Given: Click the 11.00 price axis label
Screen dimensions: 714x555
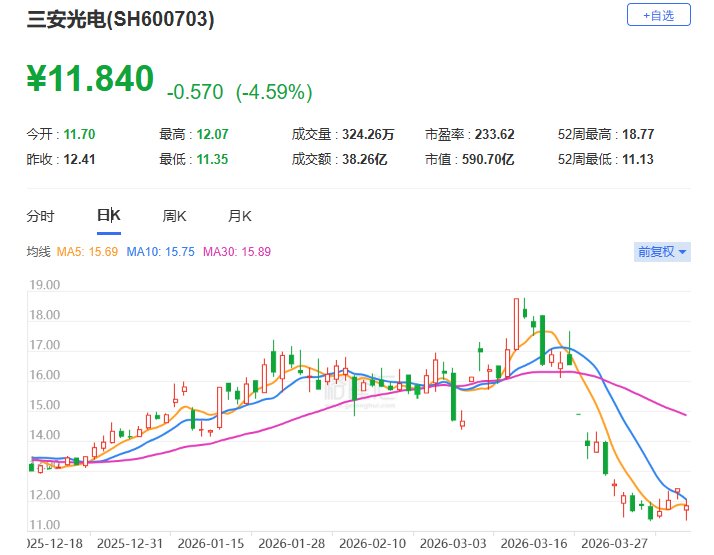Looking at the screenshot, I should coord(45,525).
